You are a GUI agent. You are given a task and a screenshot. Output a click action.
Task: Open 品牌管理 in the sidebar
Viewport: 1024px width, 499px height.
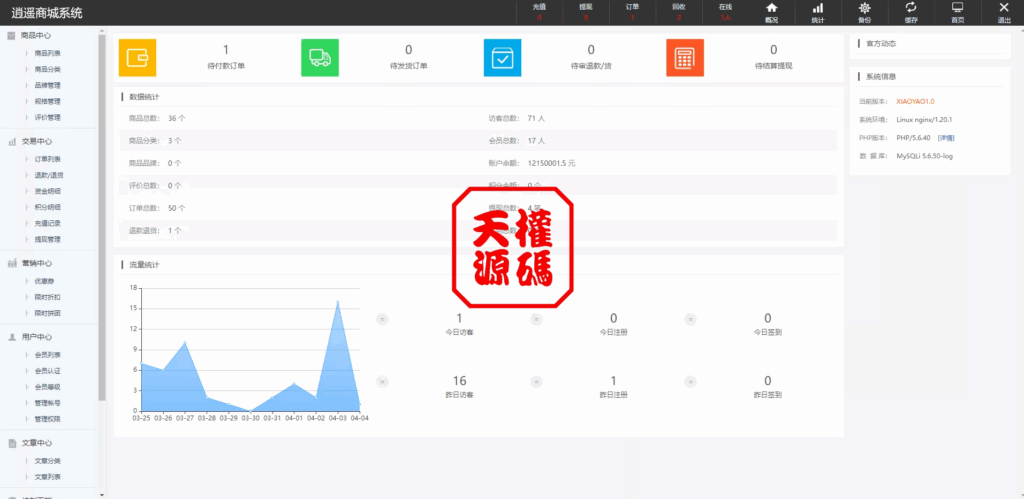[x=48, y=86]
